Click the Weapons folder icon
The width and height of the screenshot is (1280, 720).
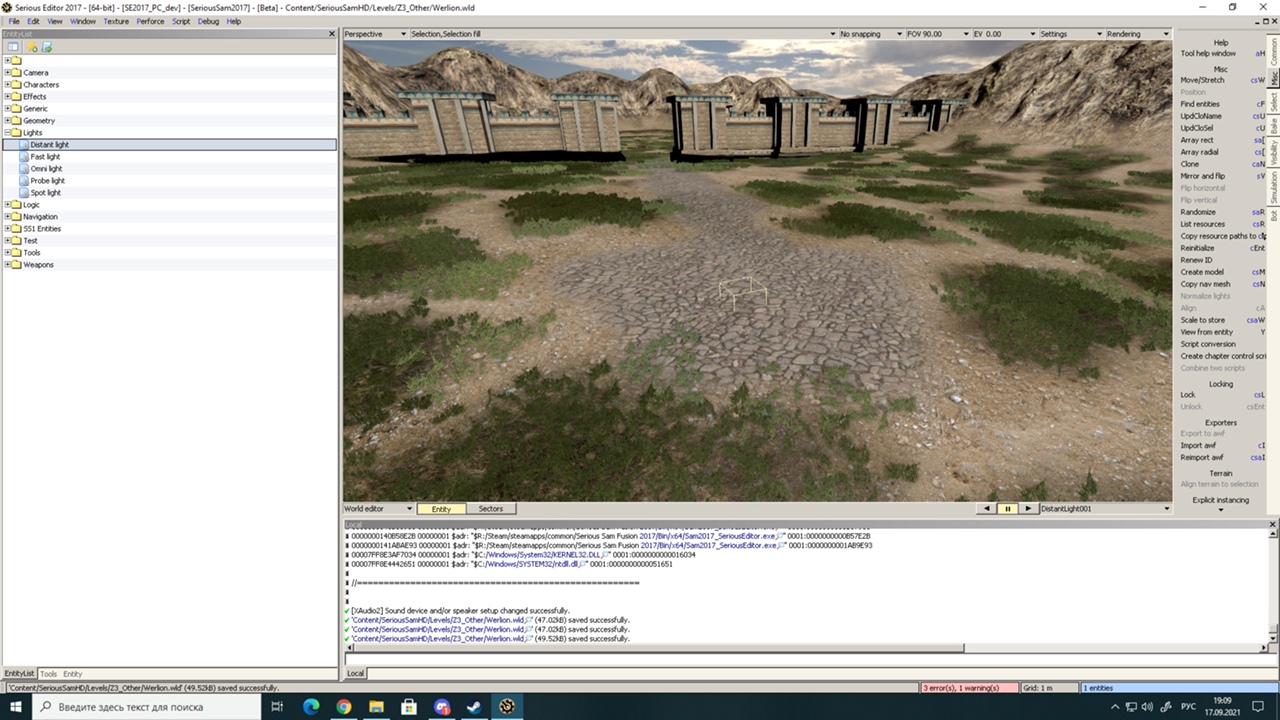point(16,265)
